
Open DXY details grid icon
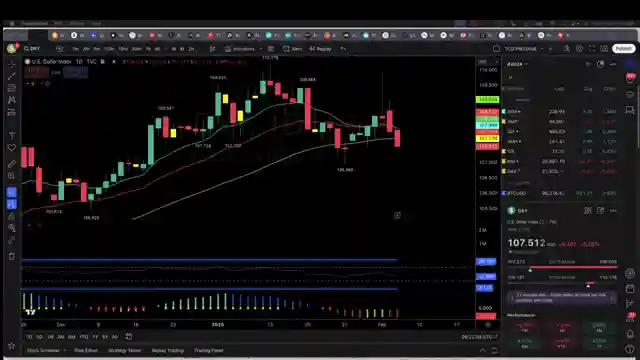coord(588,211)
